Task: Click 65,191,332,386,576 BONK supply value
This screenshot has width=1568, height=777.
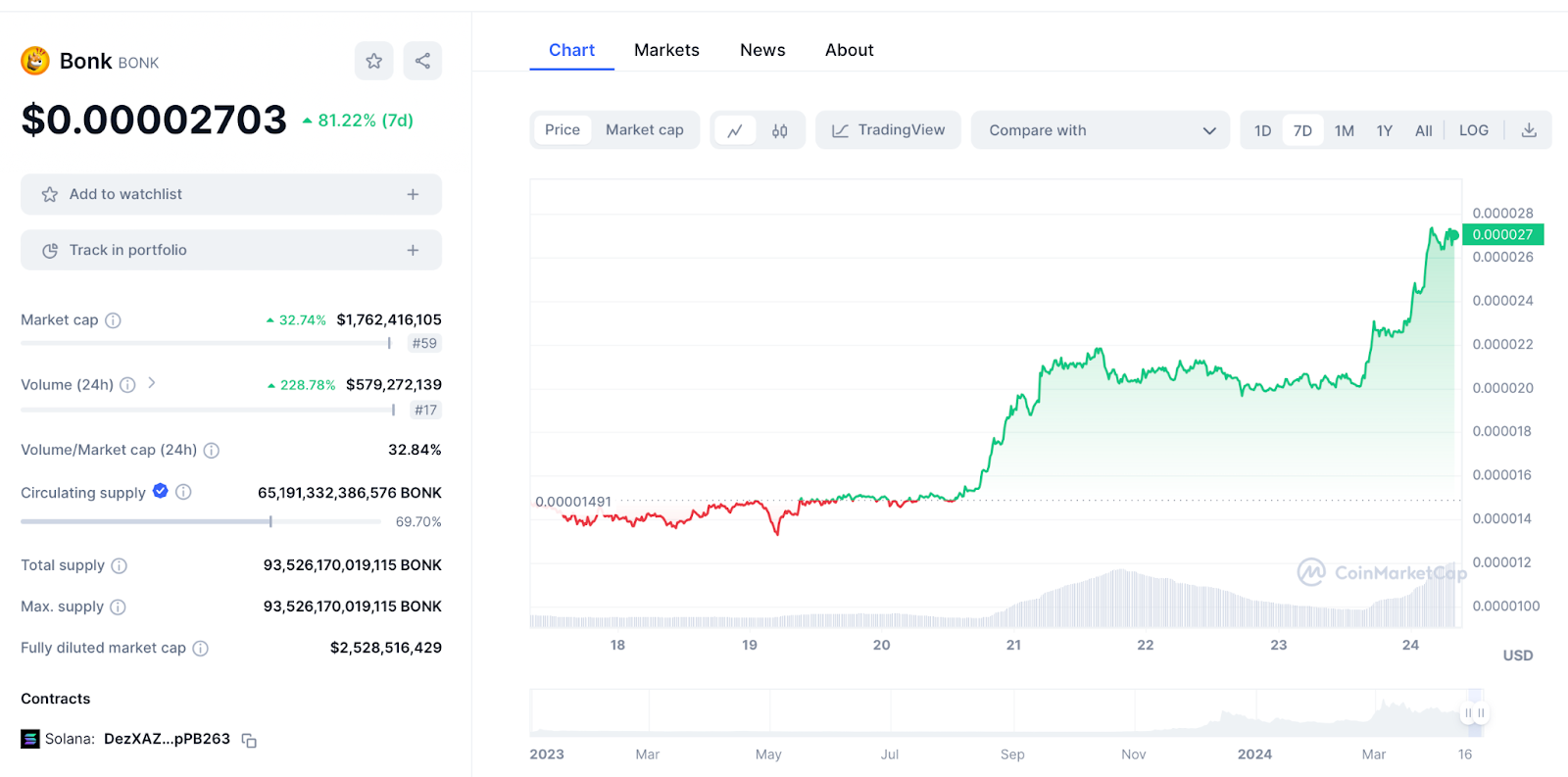Action: 350,493
